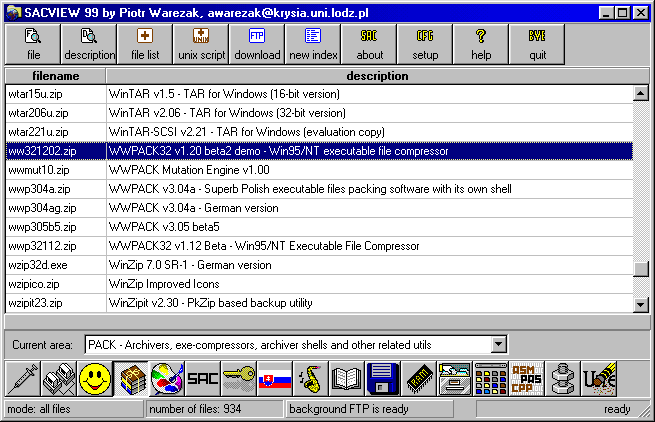Load a new index
Viewport: 655px width, 422px height.
click(x=313, y=44)
